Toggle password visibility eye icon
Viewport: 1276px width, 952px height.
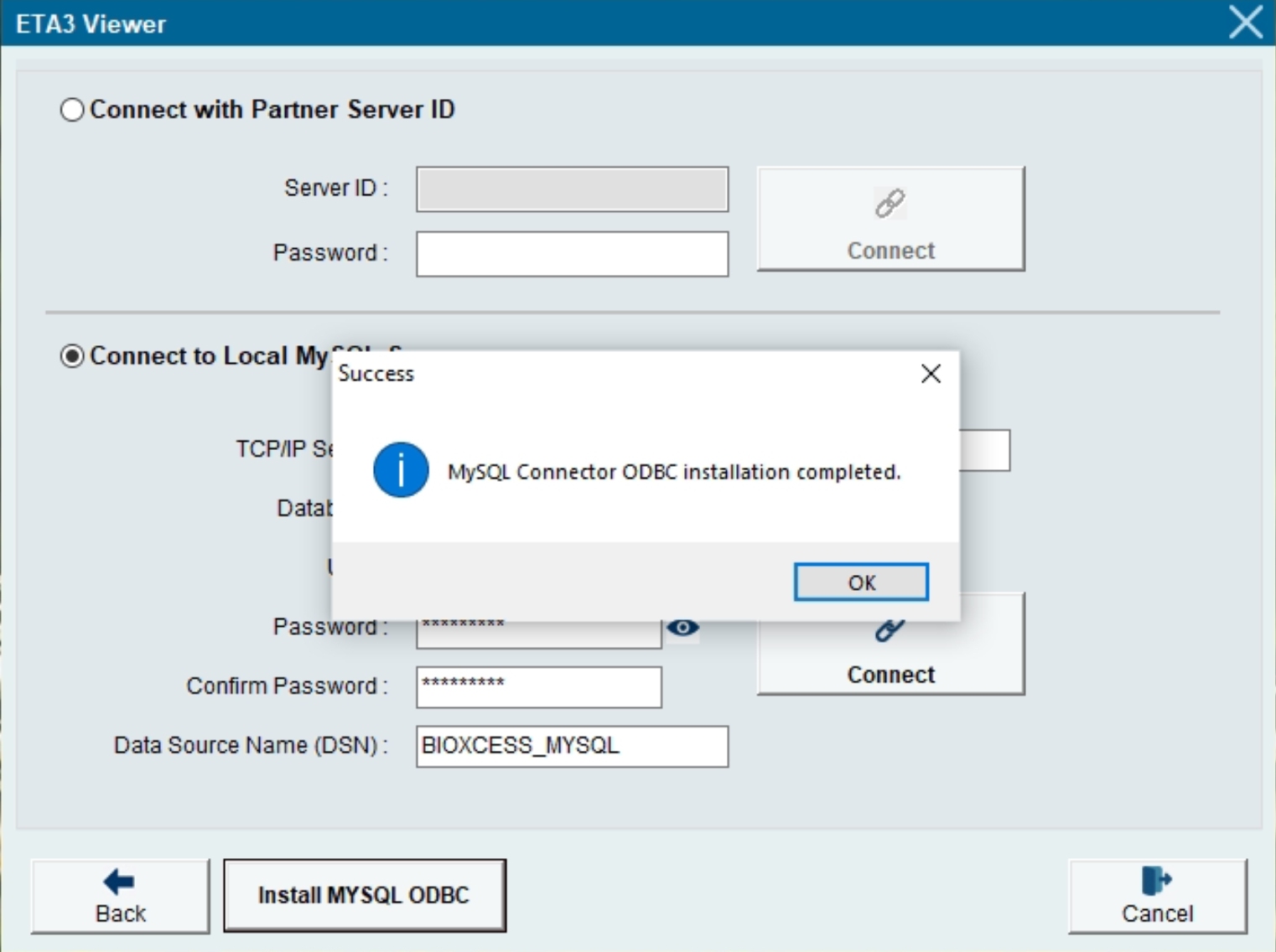[682, 628]
